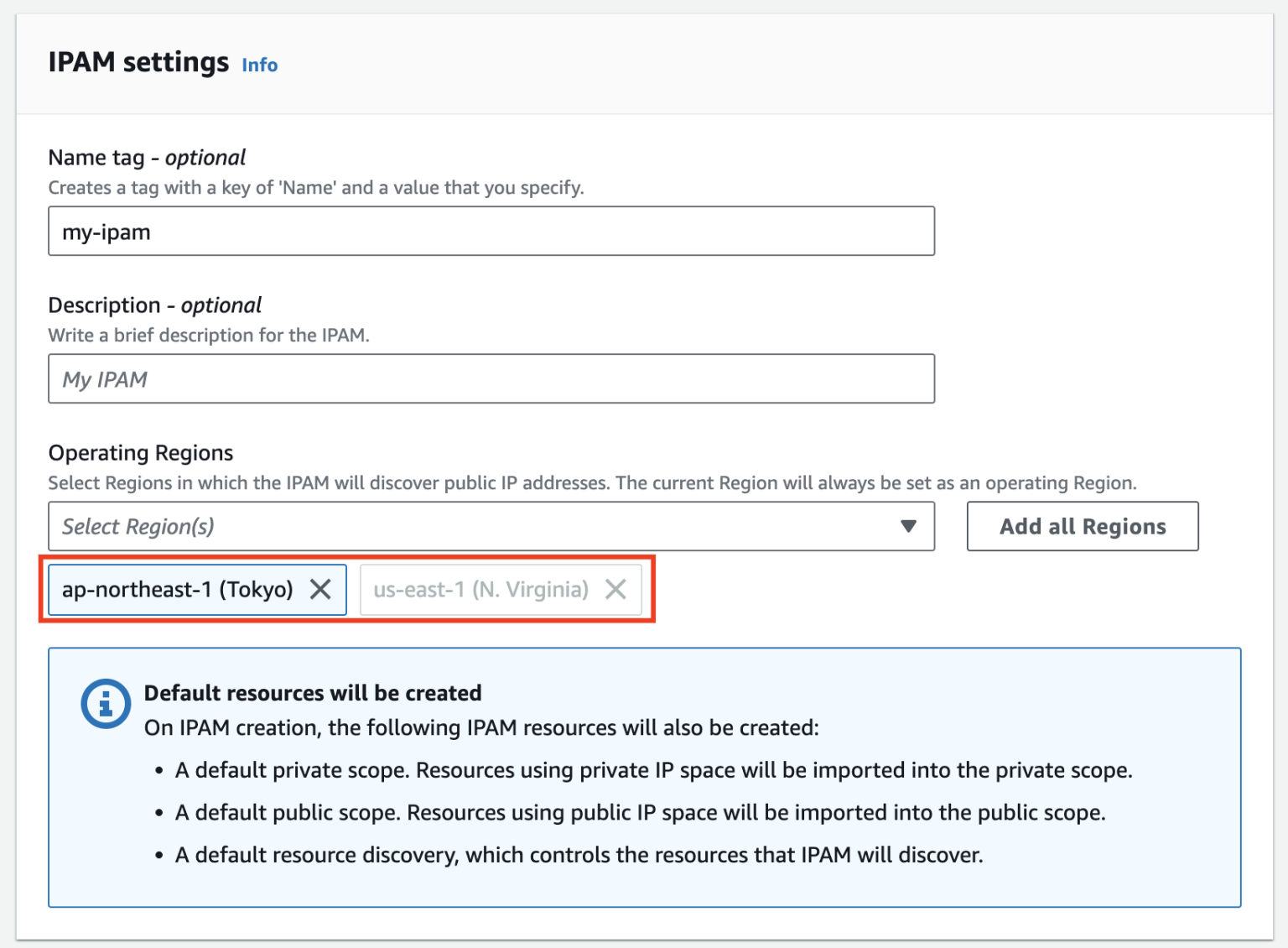Expand the Operating Regions selection list

click(x=491, y=526)
